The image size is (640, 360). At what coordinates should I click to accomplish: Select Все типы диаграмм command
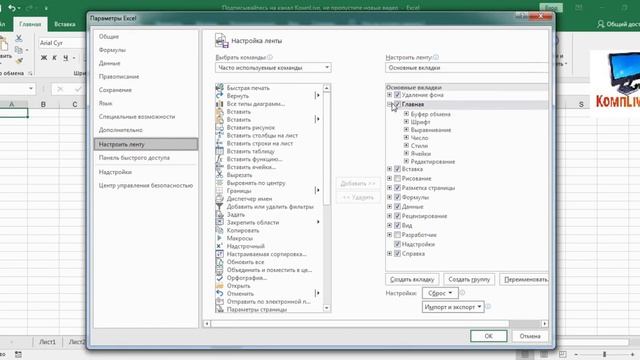click(x=269, y=104)
